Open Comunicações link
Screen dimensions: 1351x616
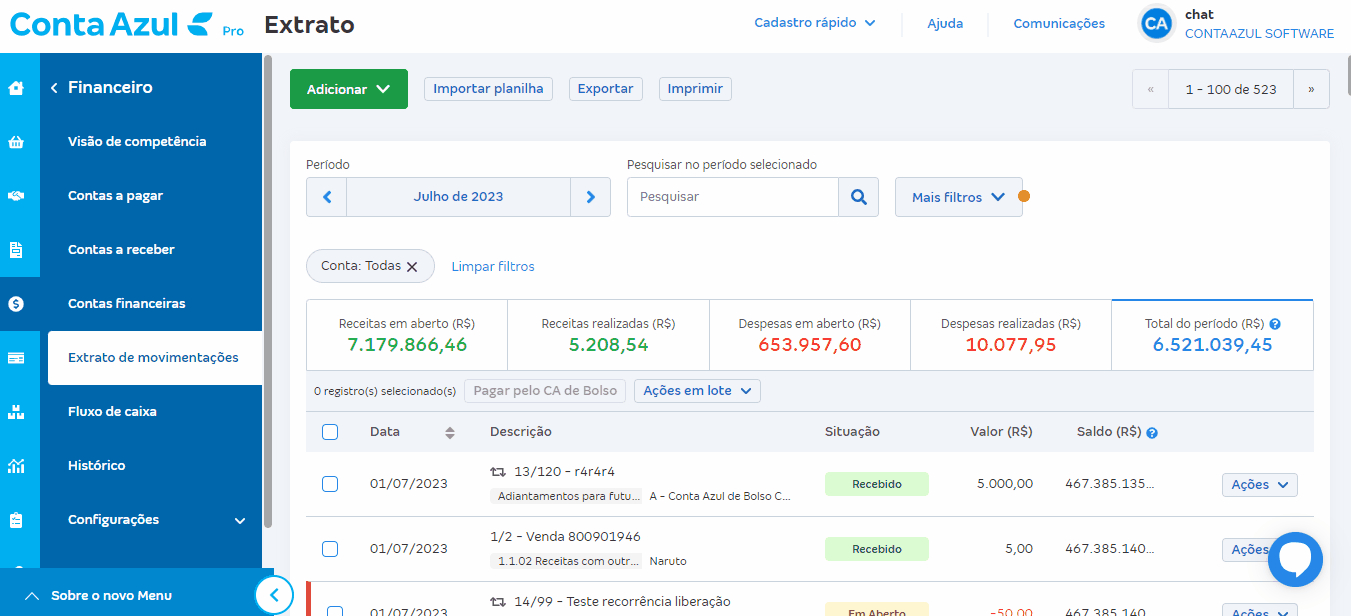point(1059,23)
